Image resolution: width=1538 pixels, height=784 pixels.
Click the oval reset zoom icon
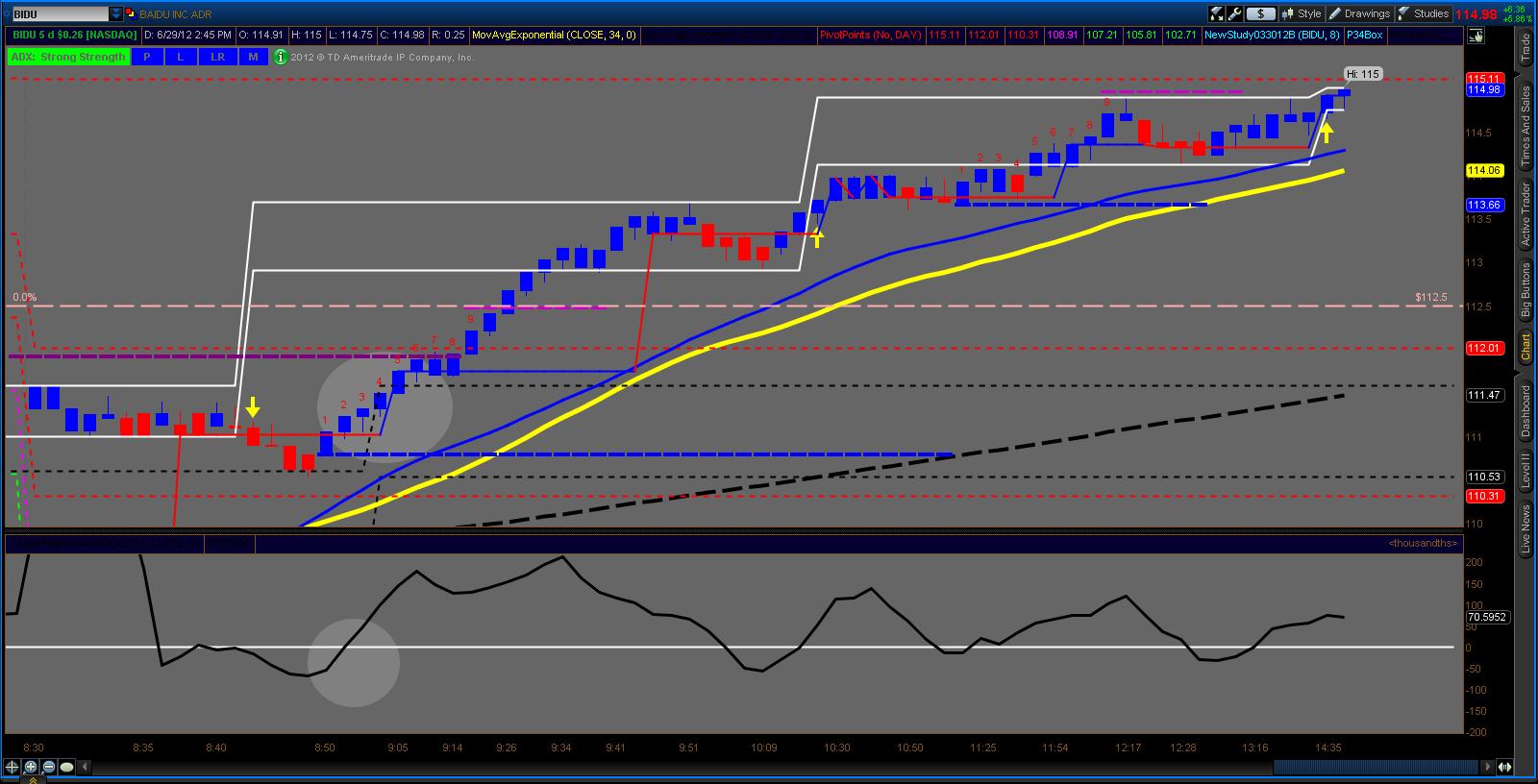(x=67, y=767)
